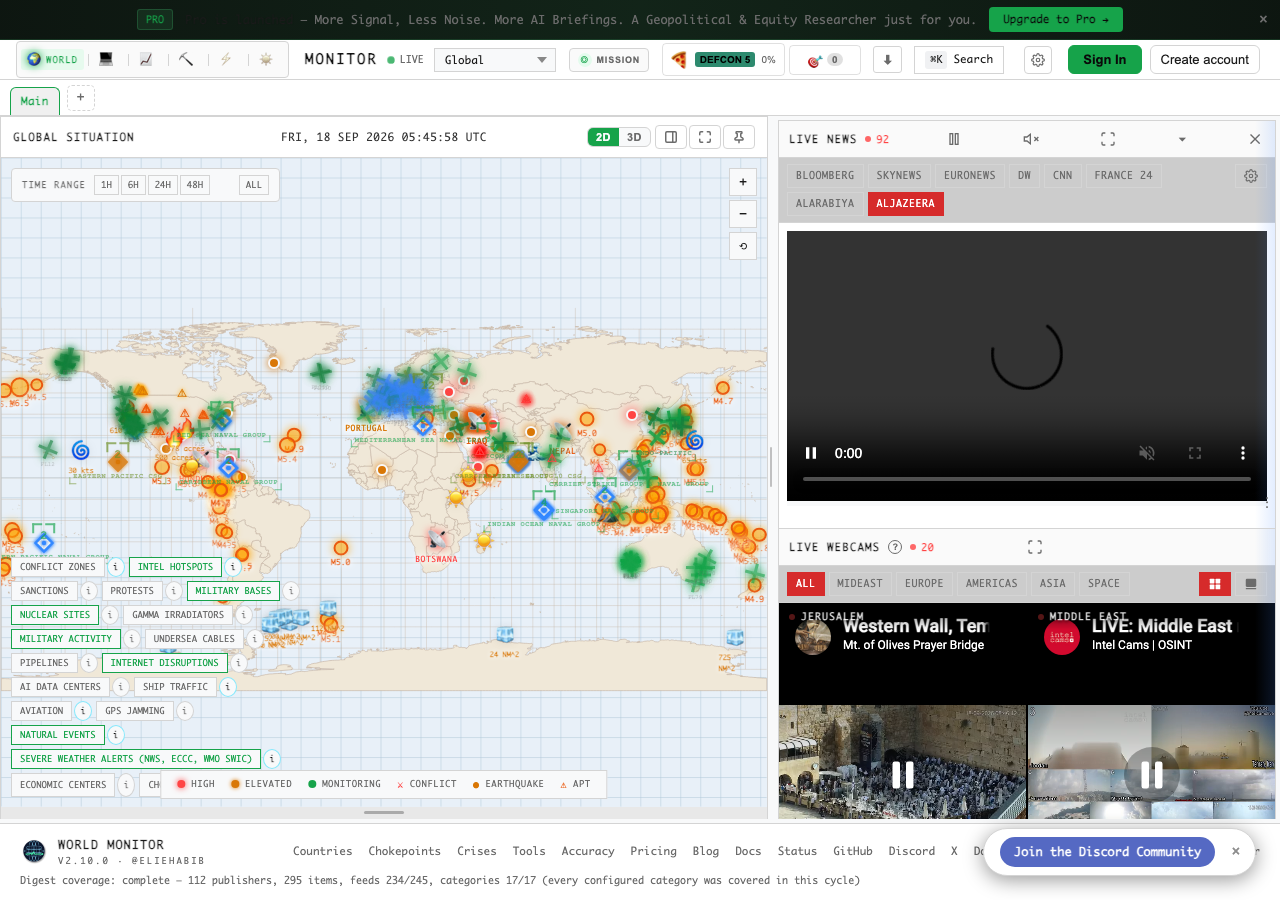Screen dimensions: 1280x900
Task: Disable the Military Bases layer
Action: 233,591
